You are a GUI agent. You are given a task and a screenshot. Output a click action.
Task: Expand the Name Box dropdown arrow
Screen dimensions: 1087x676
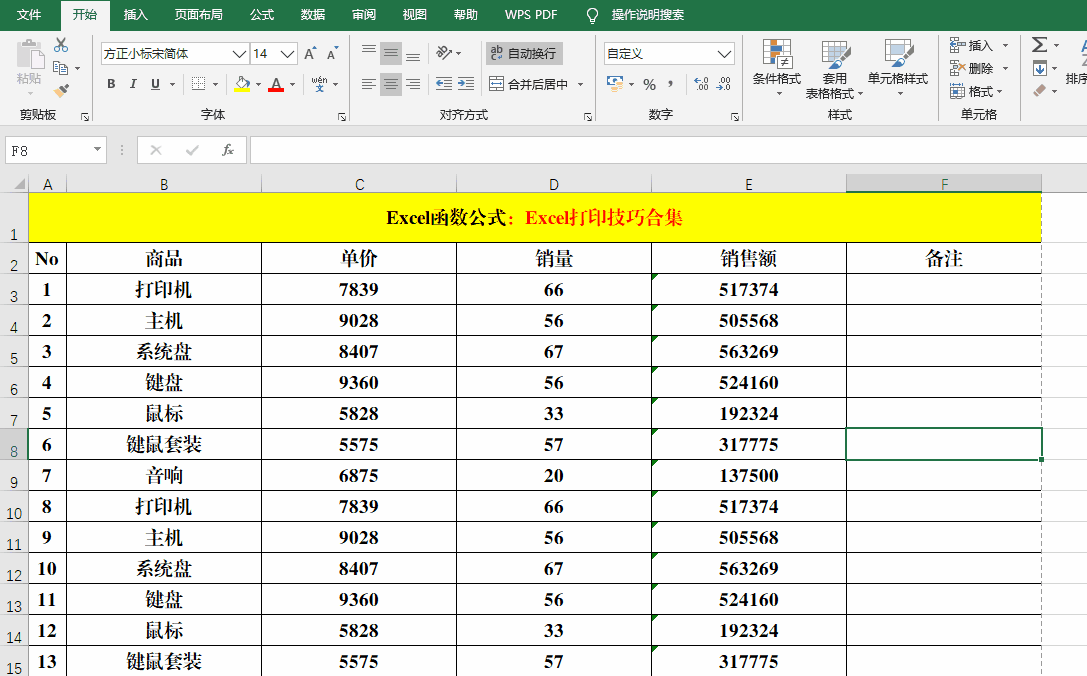click(97, 150)
